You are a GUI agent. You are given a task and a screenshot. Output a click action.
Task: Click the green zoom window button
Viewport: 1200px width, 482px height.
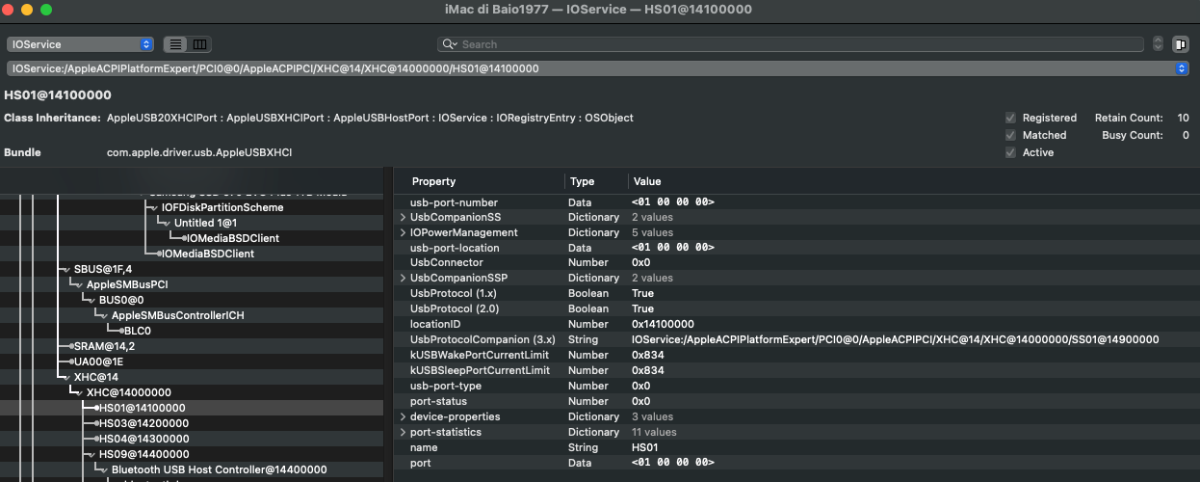tap(47, 10)
